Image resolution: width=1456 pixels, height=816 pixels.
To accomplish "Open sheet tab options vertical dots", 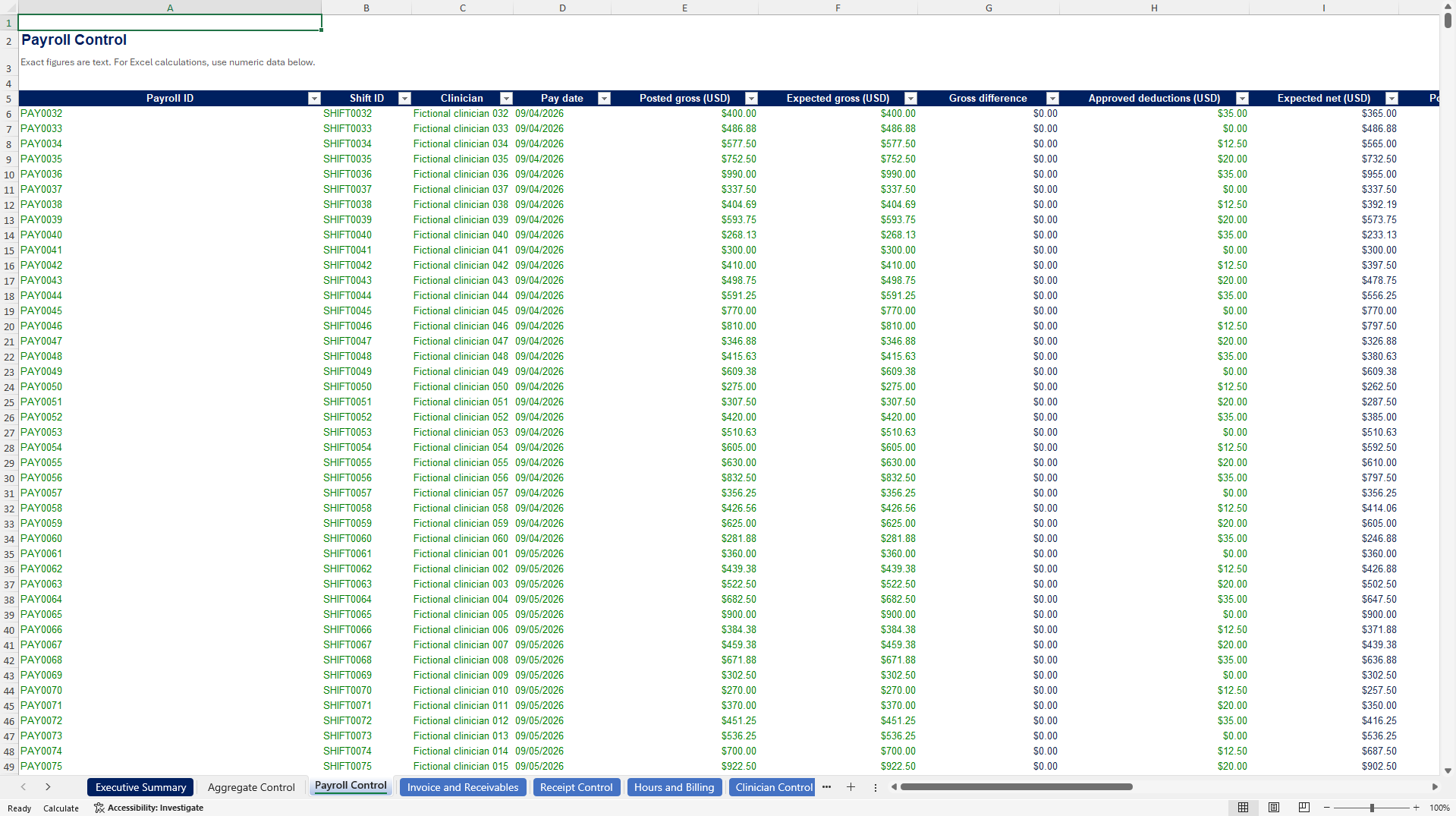I will pos(875,788).
